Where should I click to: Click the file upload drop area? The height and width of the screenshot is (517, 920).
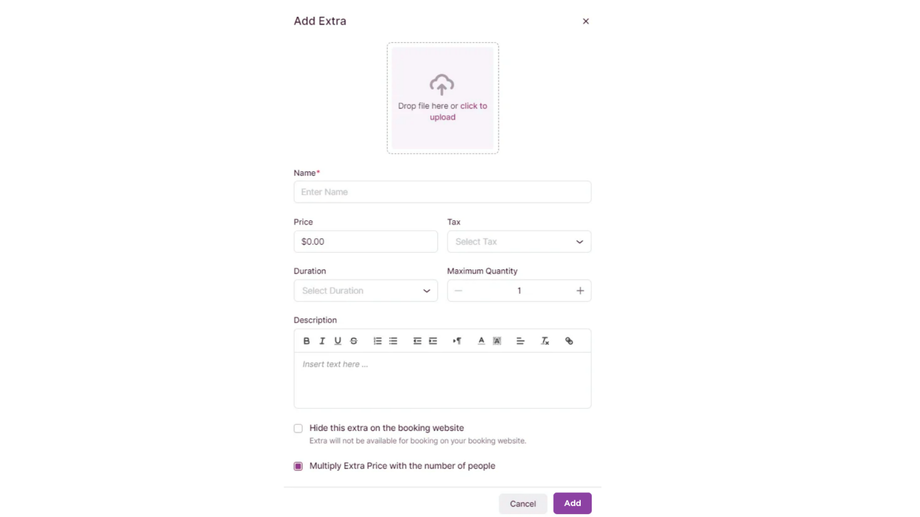click(443, 98)
